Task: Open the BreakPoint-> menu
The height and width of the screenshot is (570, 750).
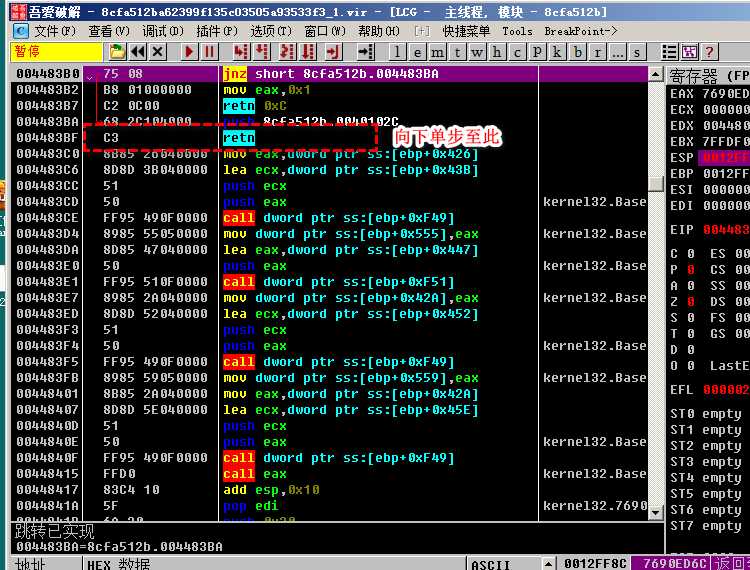Action: 581,31
